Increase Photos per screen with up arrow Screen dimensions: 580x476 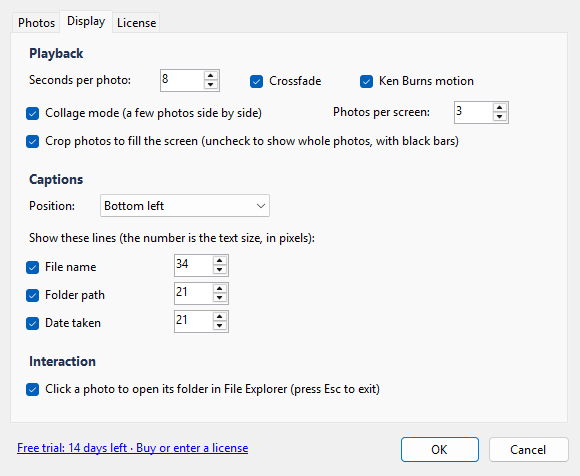(x=500, y=108)
